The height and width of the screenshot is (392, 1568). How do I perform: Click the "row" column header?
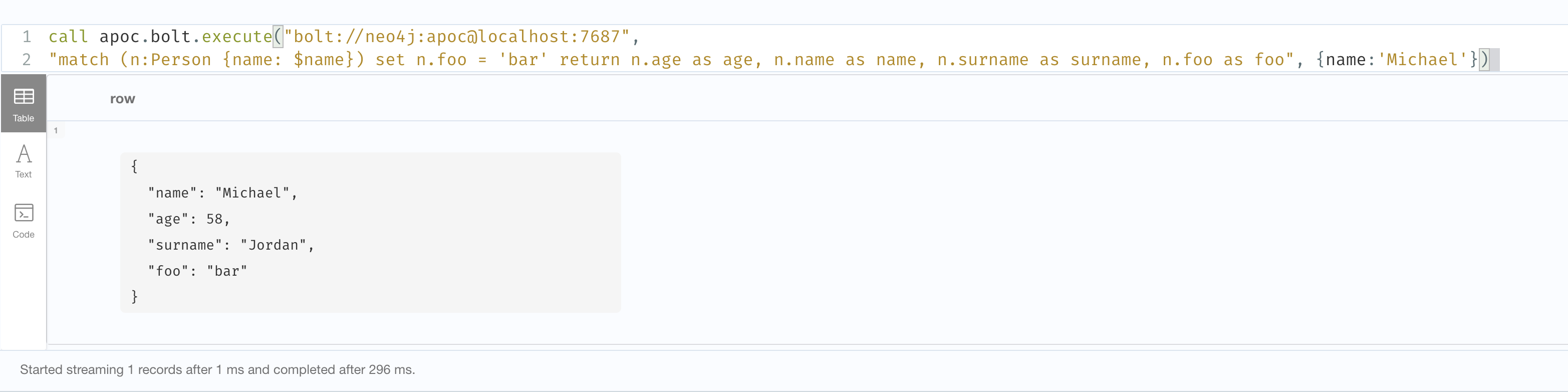pos(122,99)
